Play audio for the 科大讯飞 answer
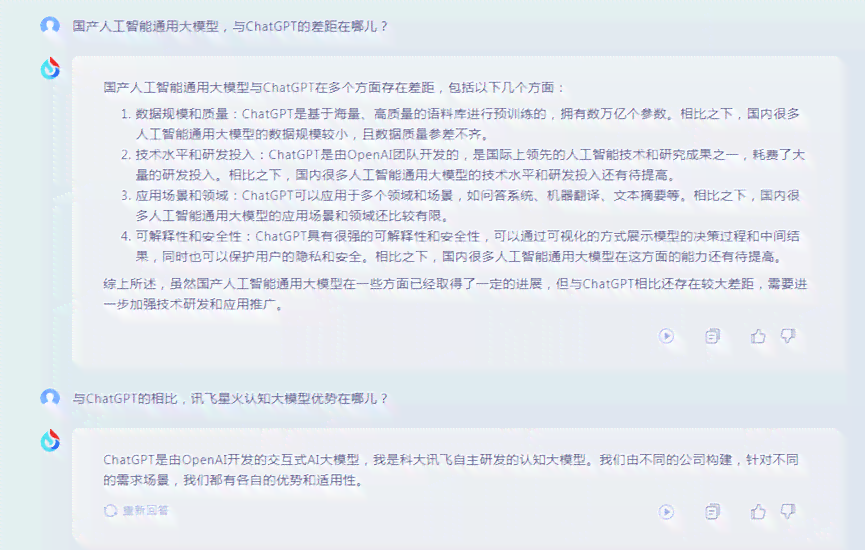Image resolution: width=865 pixels, height=550 pixels. tap(666, 512)
